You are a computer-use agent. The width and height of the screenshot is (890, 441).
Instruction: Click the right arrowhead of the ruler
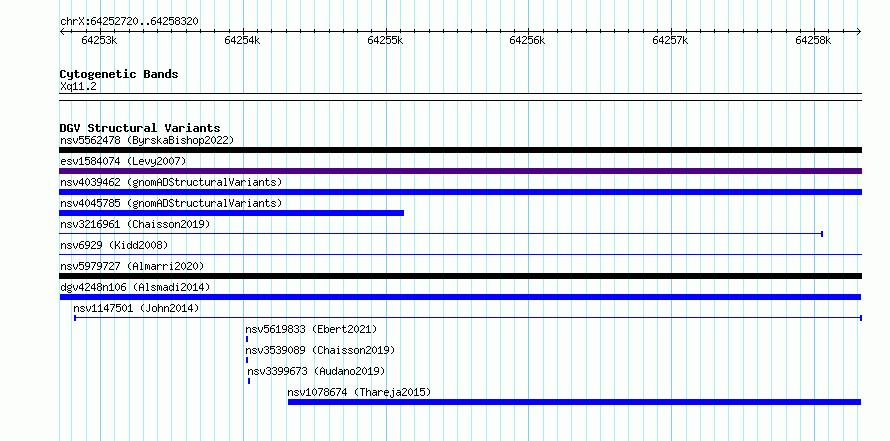pos(859,31)
